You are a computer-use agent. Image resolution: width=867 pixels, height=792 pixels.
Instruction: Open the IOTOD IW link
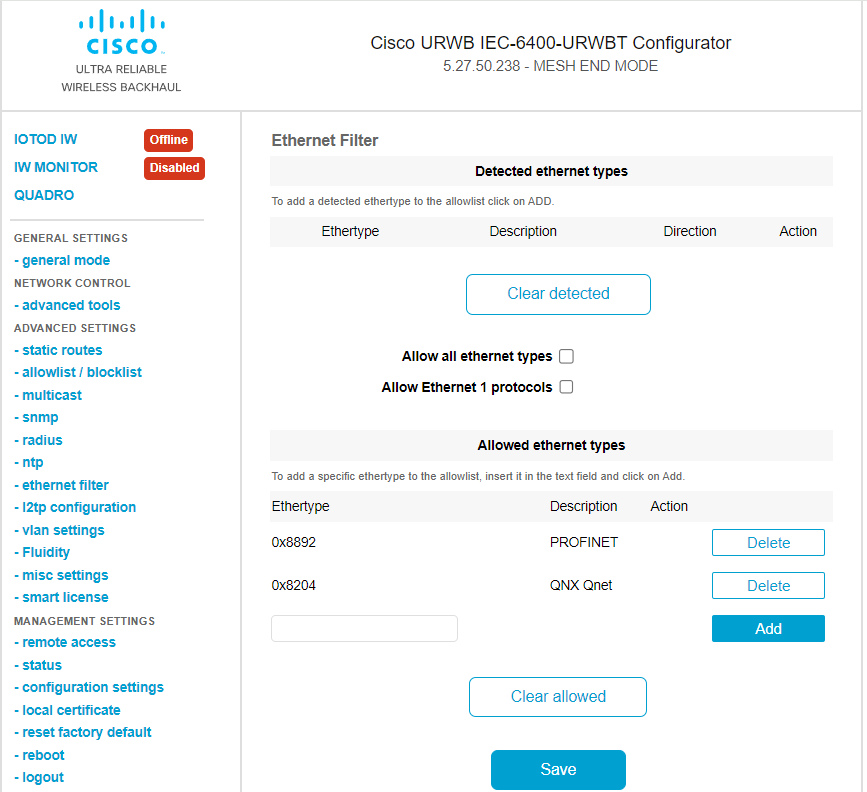coord(46,140)
